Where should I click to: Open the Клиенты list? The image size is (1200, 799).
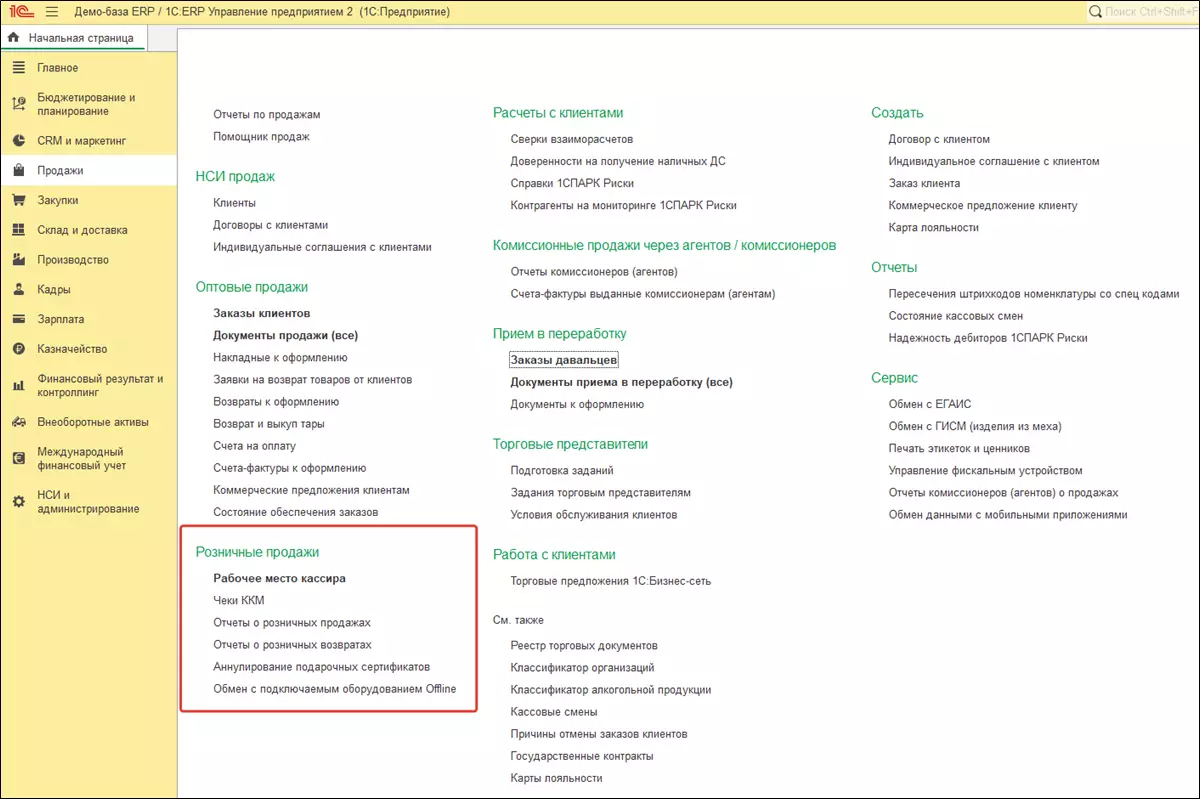pos(234,203)
